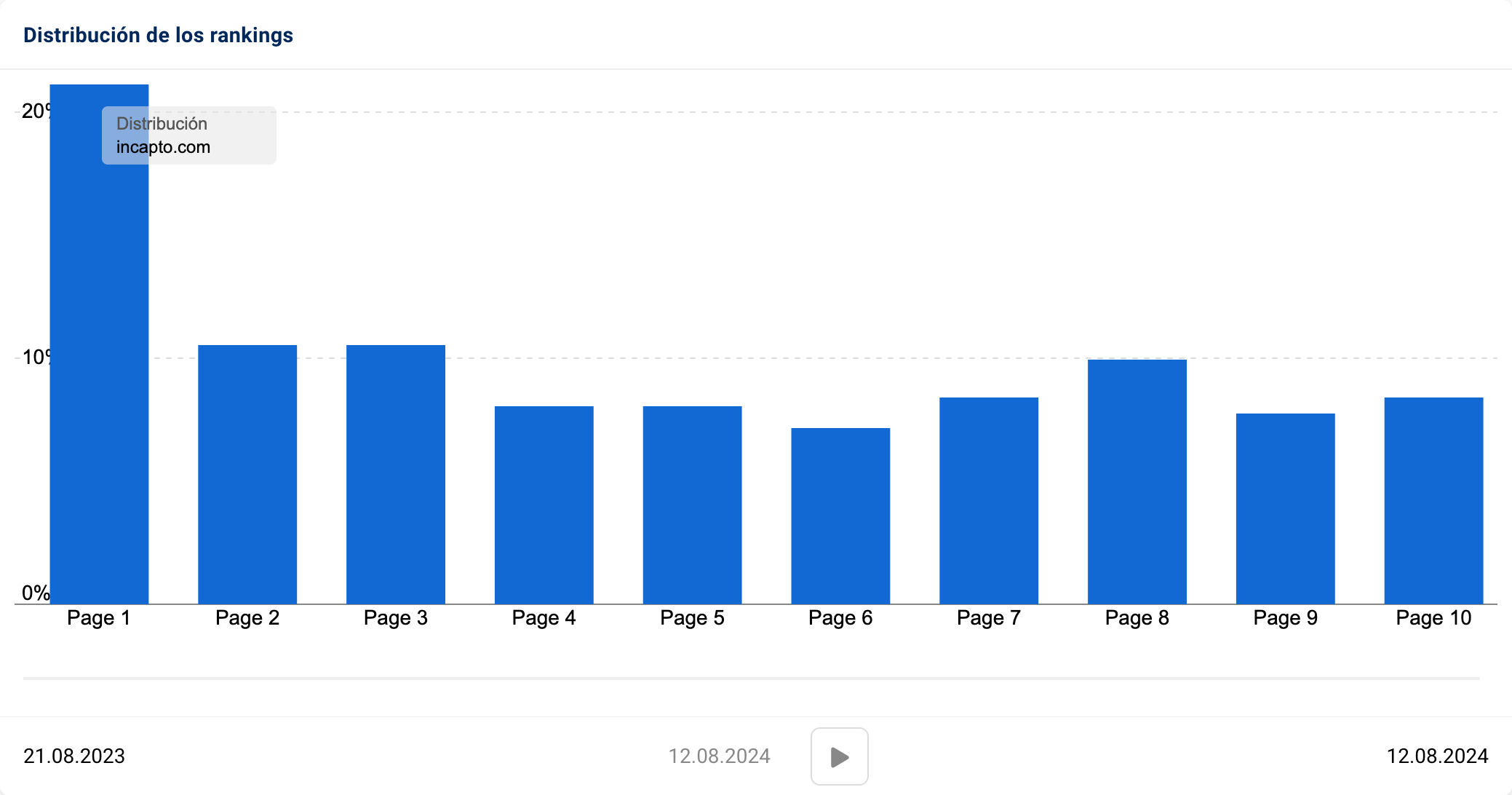Click the Distribución tooltip label
The width and height of the screenshot is (1512, 795).
tap(162, 124)
